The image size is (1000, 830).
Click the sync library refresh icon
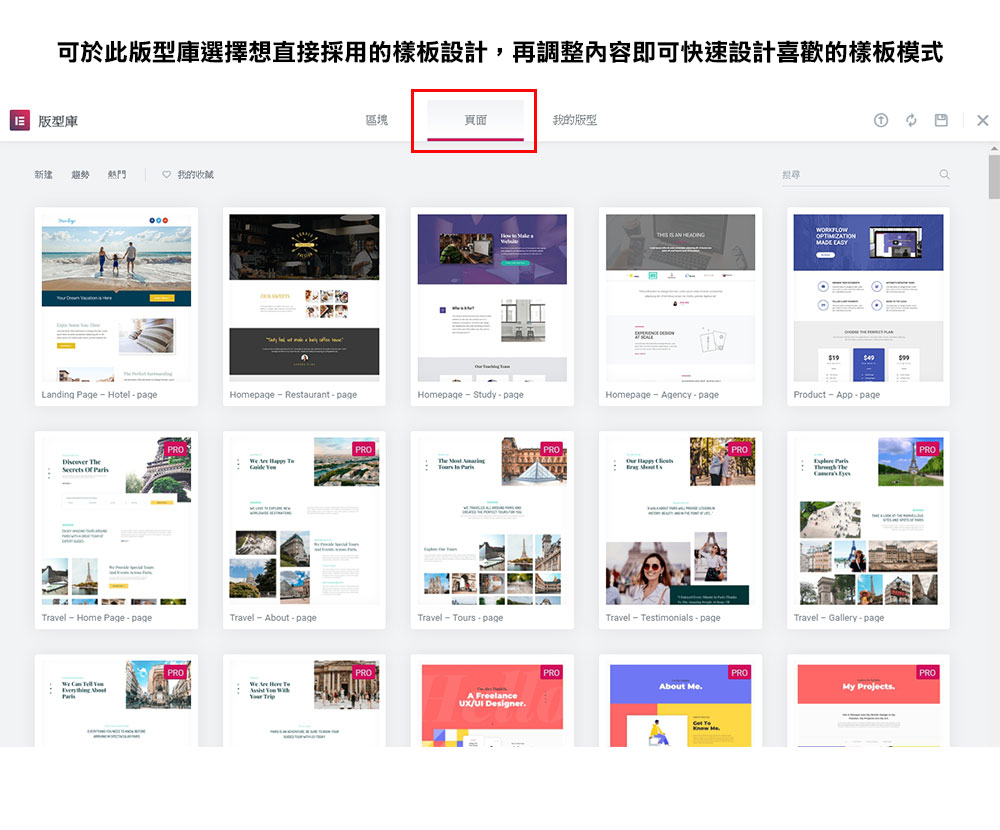click(911, 120)
